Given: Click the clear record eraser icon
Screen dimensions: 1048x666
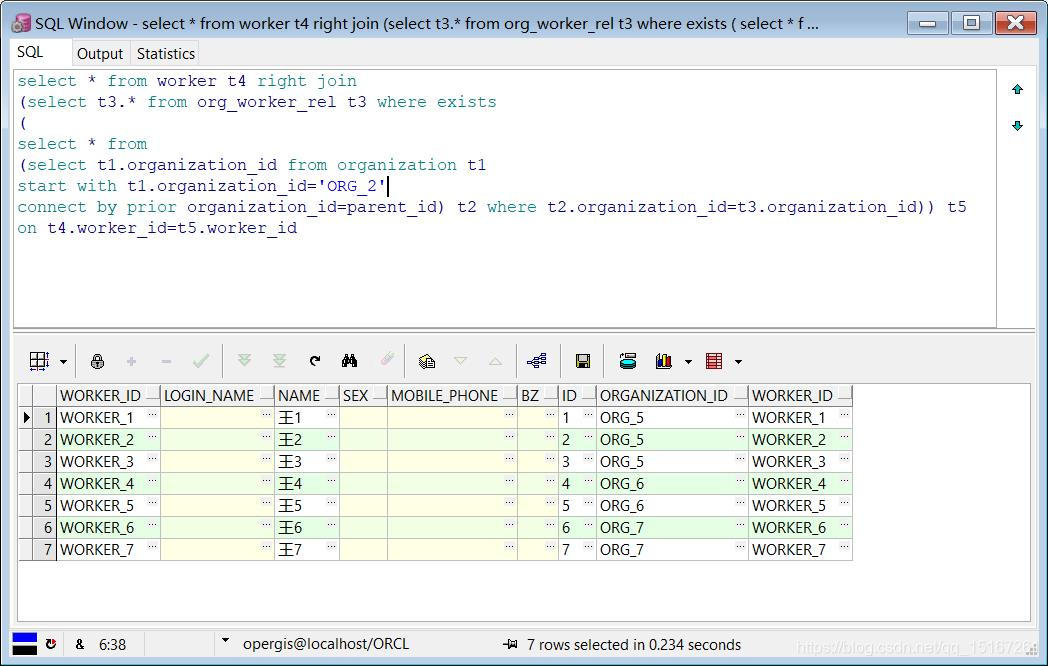Looking at the screenshot, I should [x=387, y=360].
